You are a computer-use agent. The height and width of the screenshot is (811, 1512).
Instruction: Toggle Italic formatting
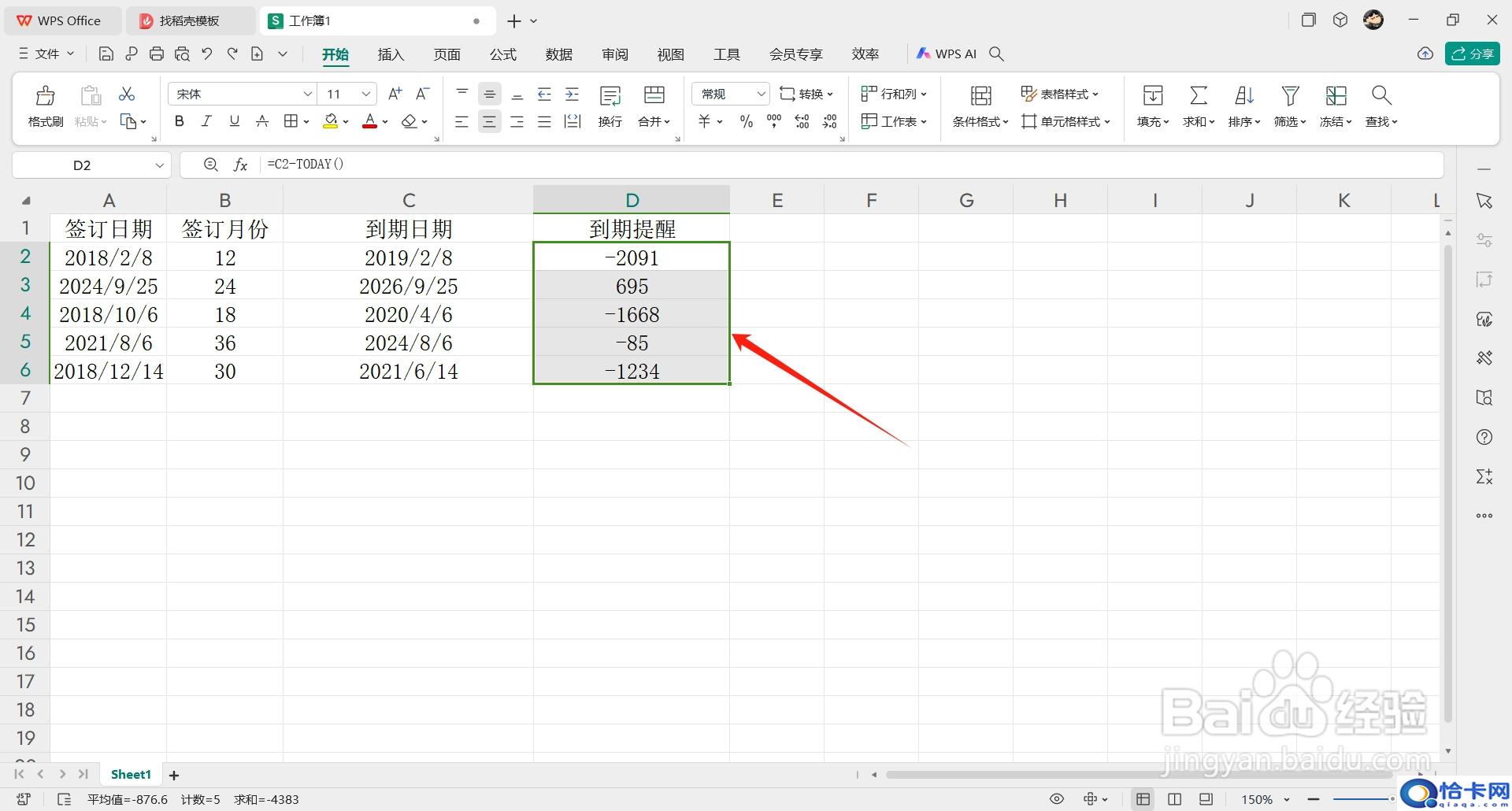[x=206, y=121]
